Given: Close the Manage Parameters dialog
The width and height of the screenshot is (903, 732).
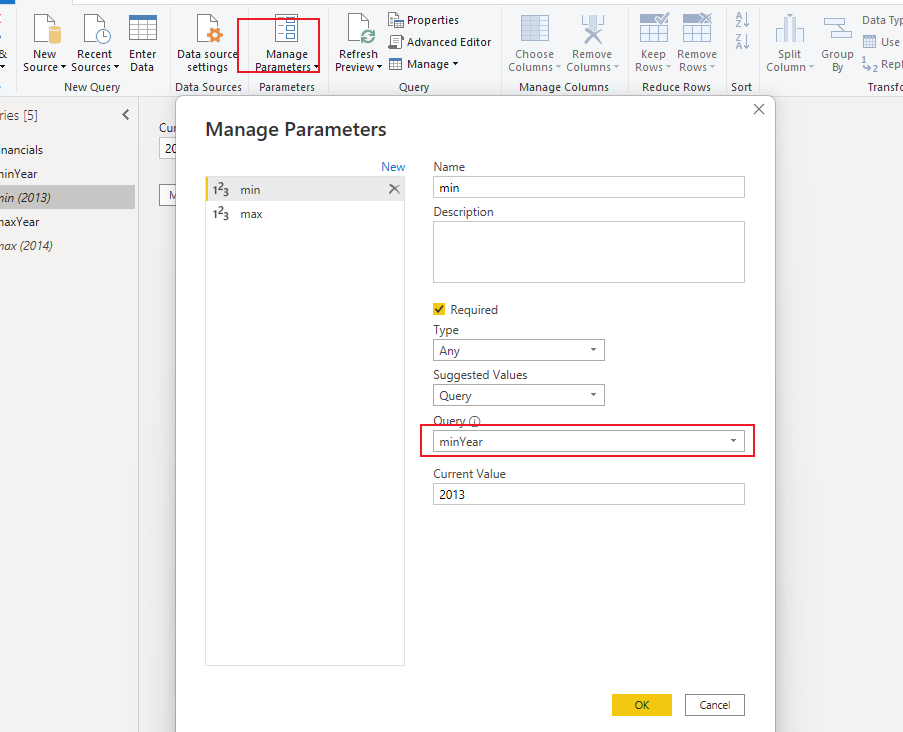Looking at the screenshot, I should pos(759,109).
